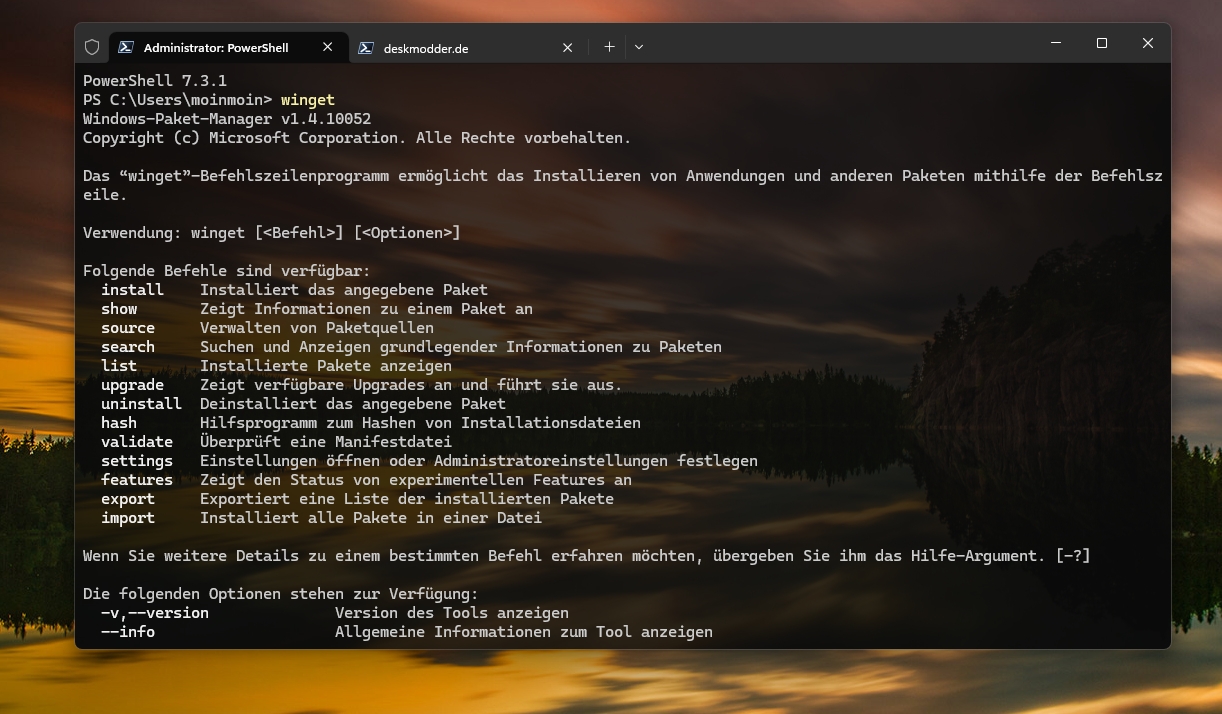Click the 'source' command name
The width and height of the screenshot is (1222, 714).
[x=128, y=328]
